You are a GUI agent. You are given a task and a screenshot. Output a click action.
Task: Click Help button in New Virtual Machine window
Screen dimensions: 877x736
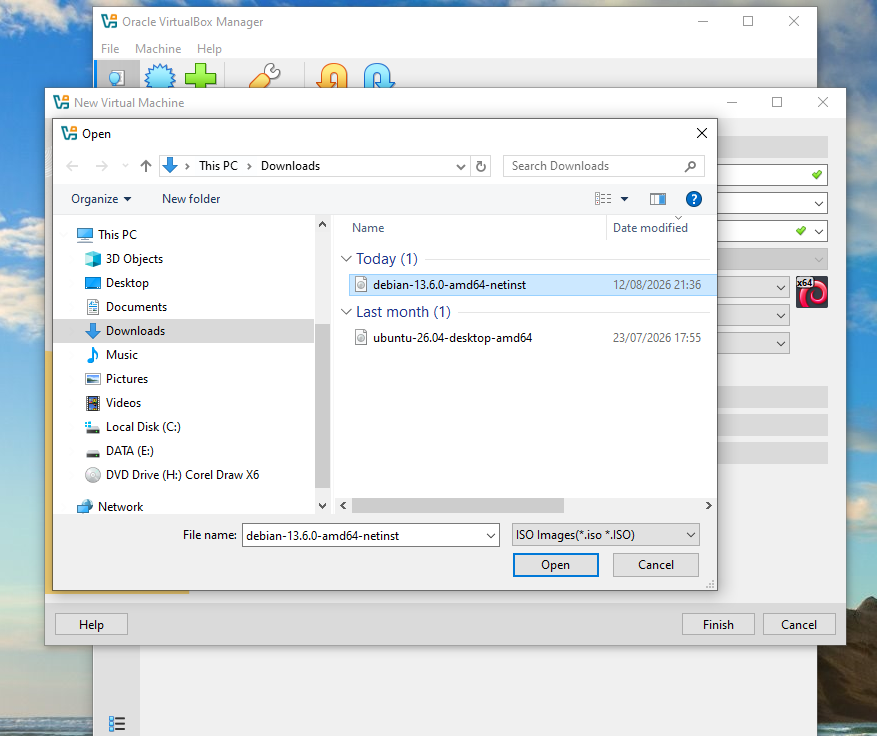(x=91, y=624)
